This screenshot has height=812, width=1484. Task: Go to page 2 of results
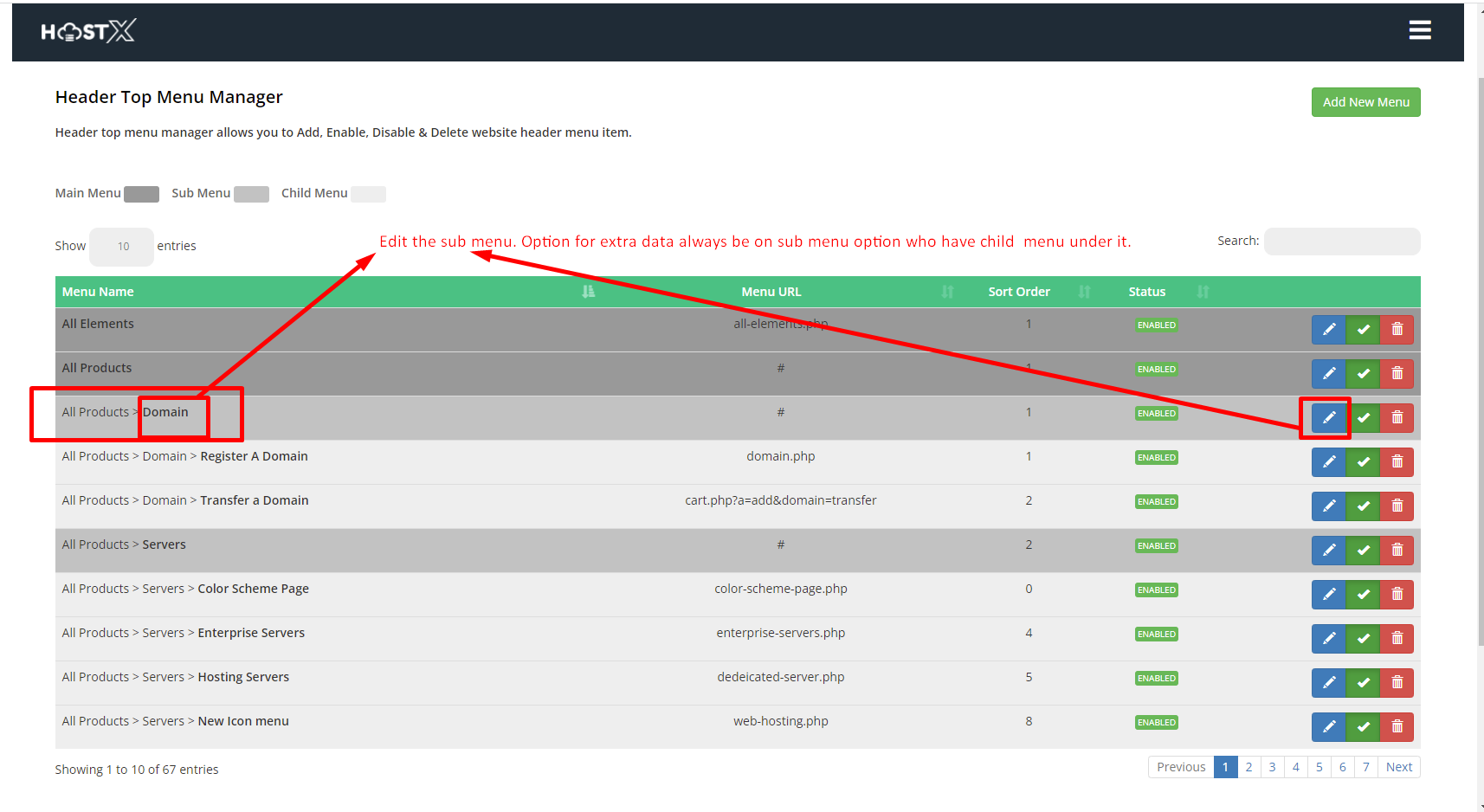click(1248, 768)
